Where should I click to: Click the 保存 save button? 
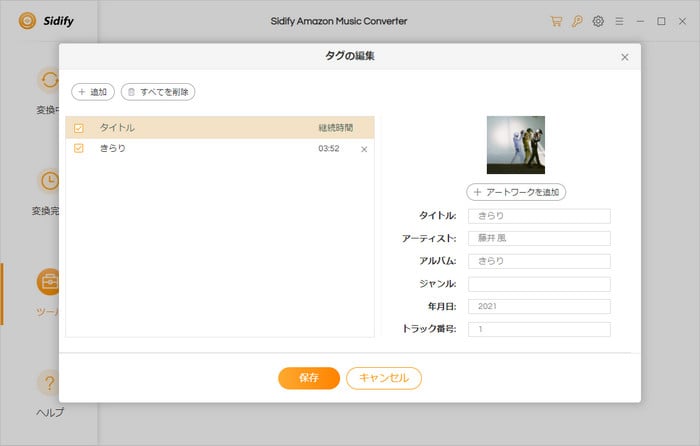pos(309,378)
